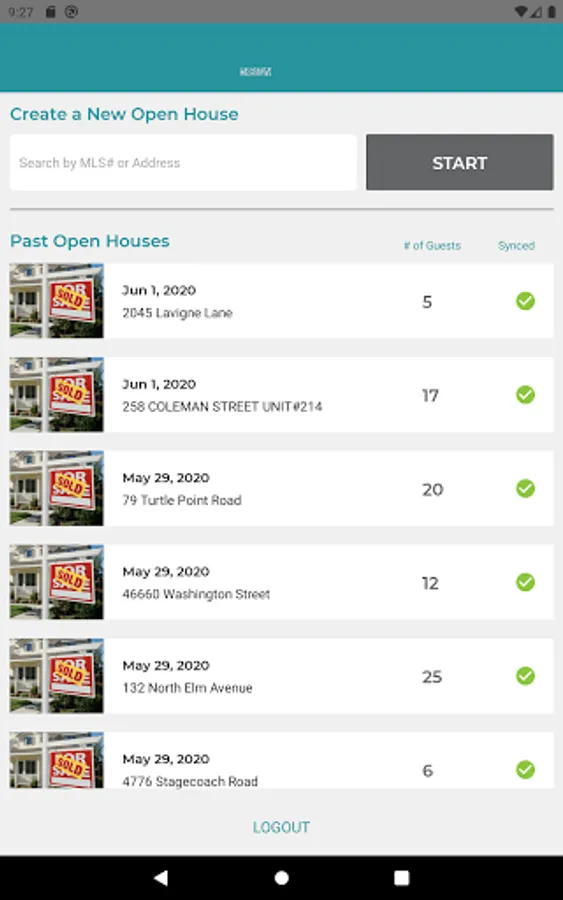Click the START button
The image size is (563, 900).
460,162
